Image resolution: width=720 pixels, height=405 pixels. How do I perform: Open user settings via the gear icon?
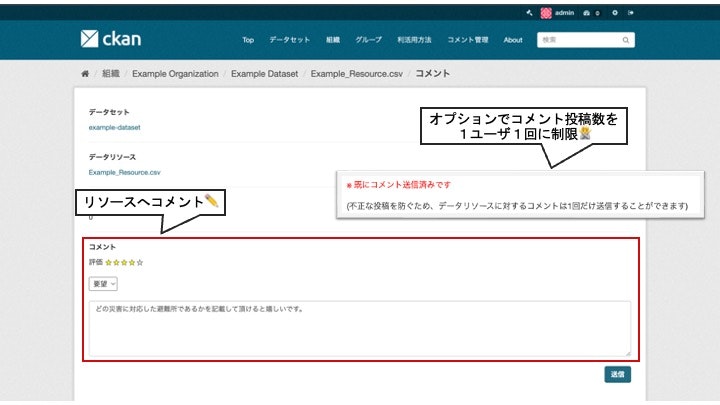615,13
